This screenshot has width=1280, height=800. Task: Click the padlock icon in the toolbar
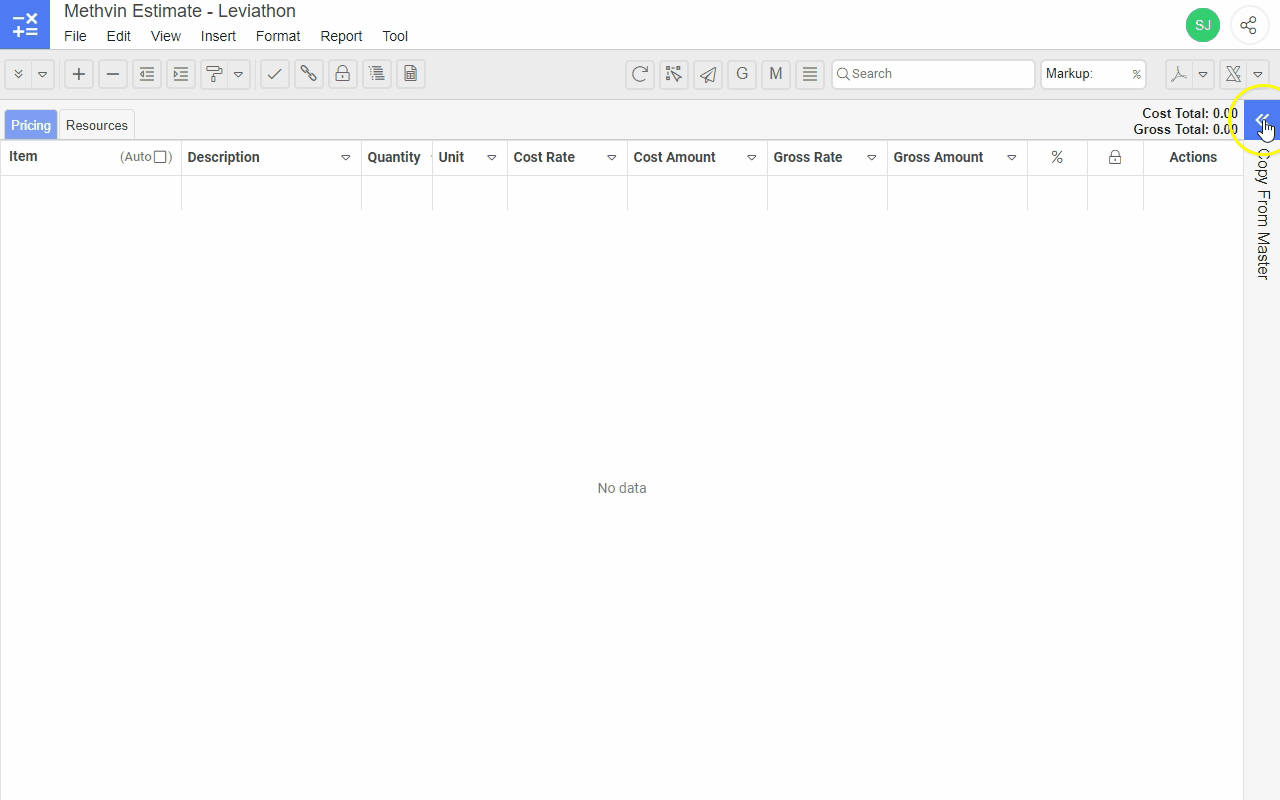[x=342, y=74]
